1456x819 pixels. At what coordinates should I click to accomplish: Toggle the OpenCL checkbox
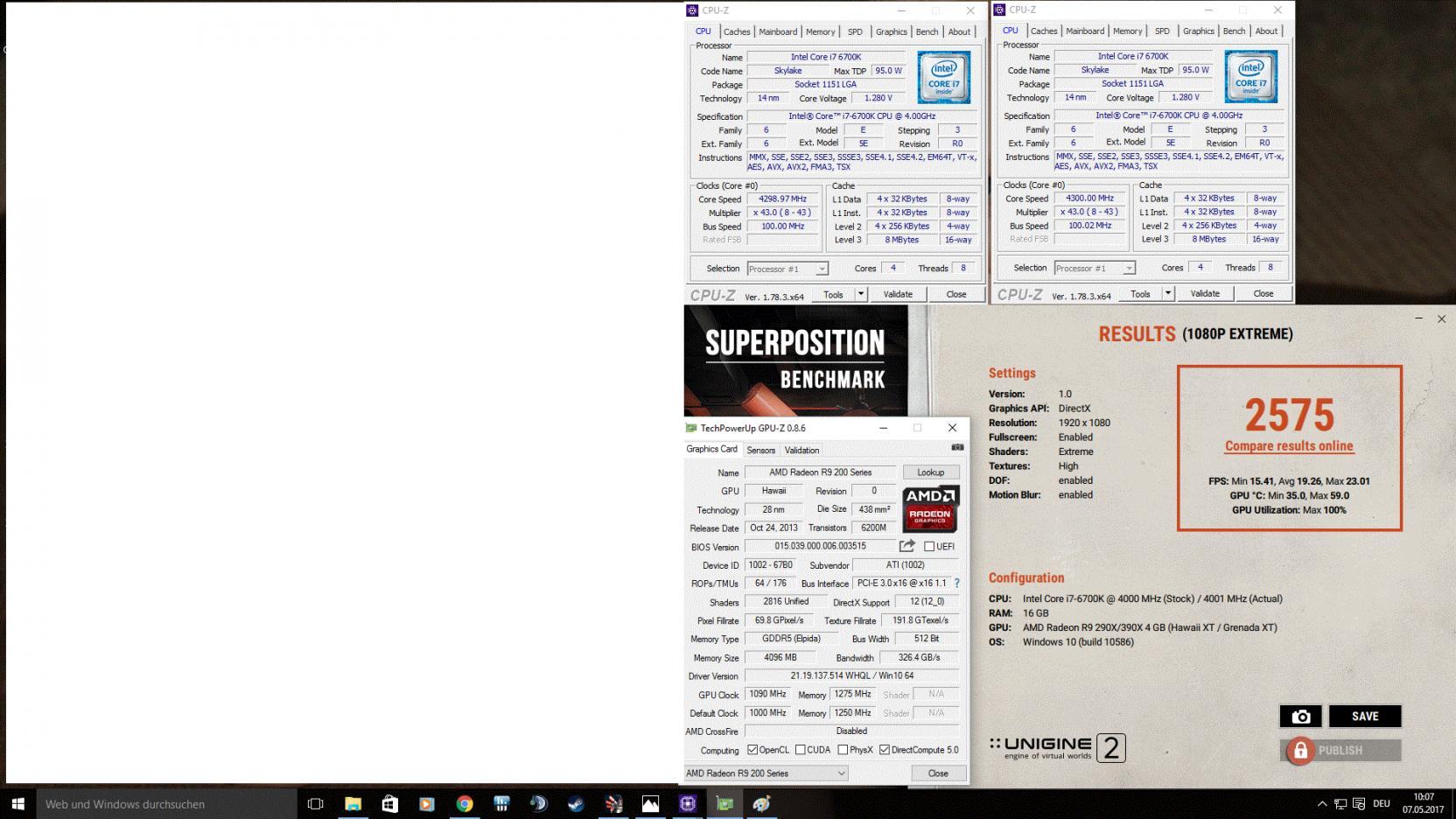[x=752, y=750]
